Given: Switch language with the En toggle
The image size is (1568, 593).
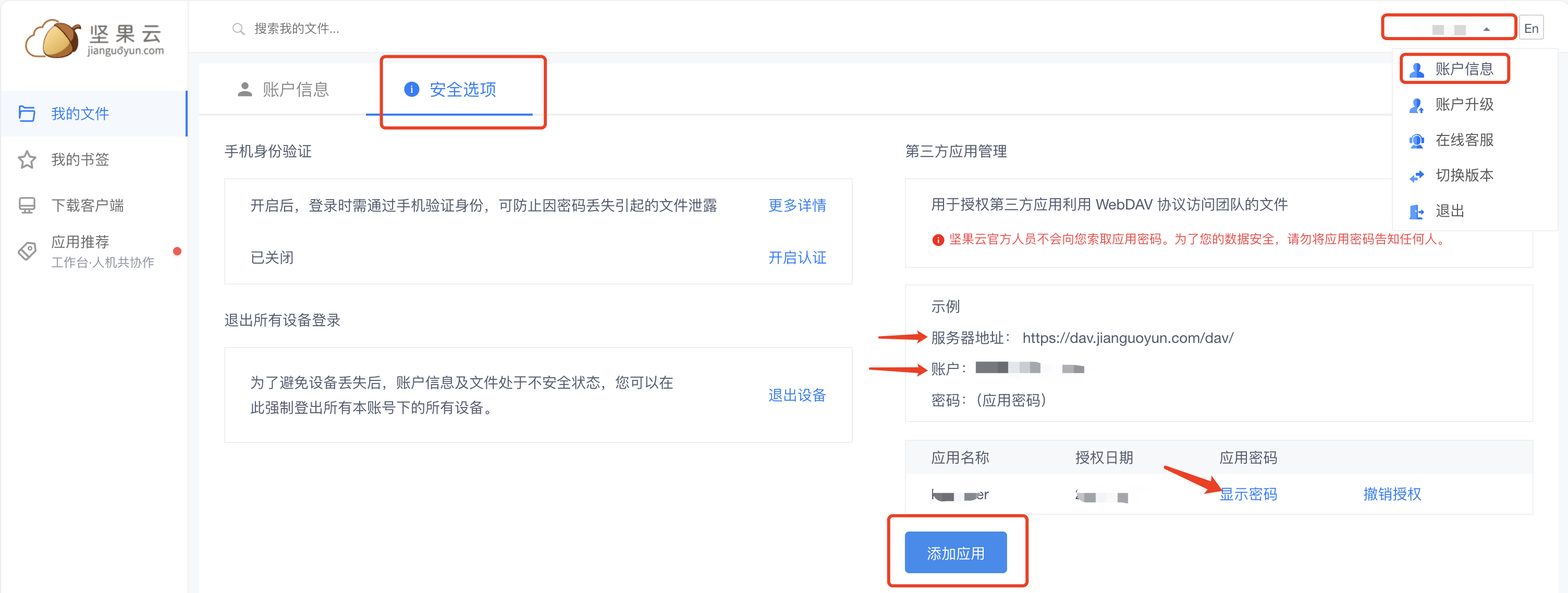Looking at the screenshot, I should tap(1531, 29).
